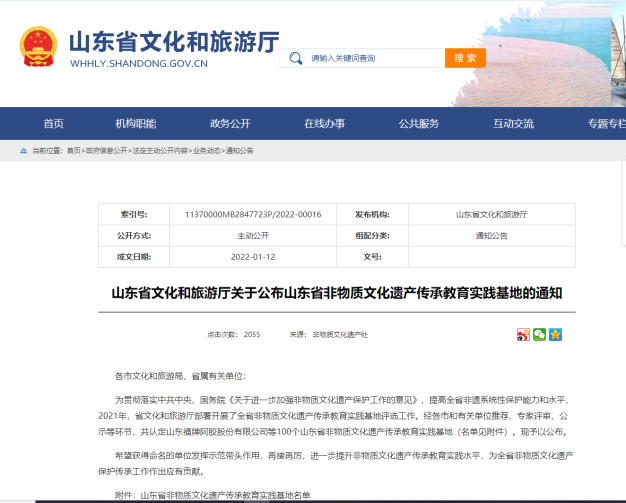The image size is (626, 503).
Task: Click the star favorites share icon
Action: click(x=555, y=334)
